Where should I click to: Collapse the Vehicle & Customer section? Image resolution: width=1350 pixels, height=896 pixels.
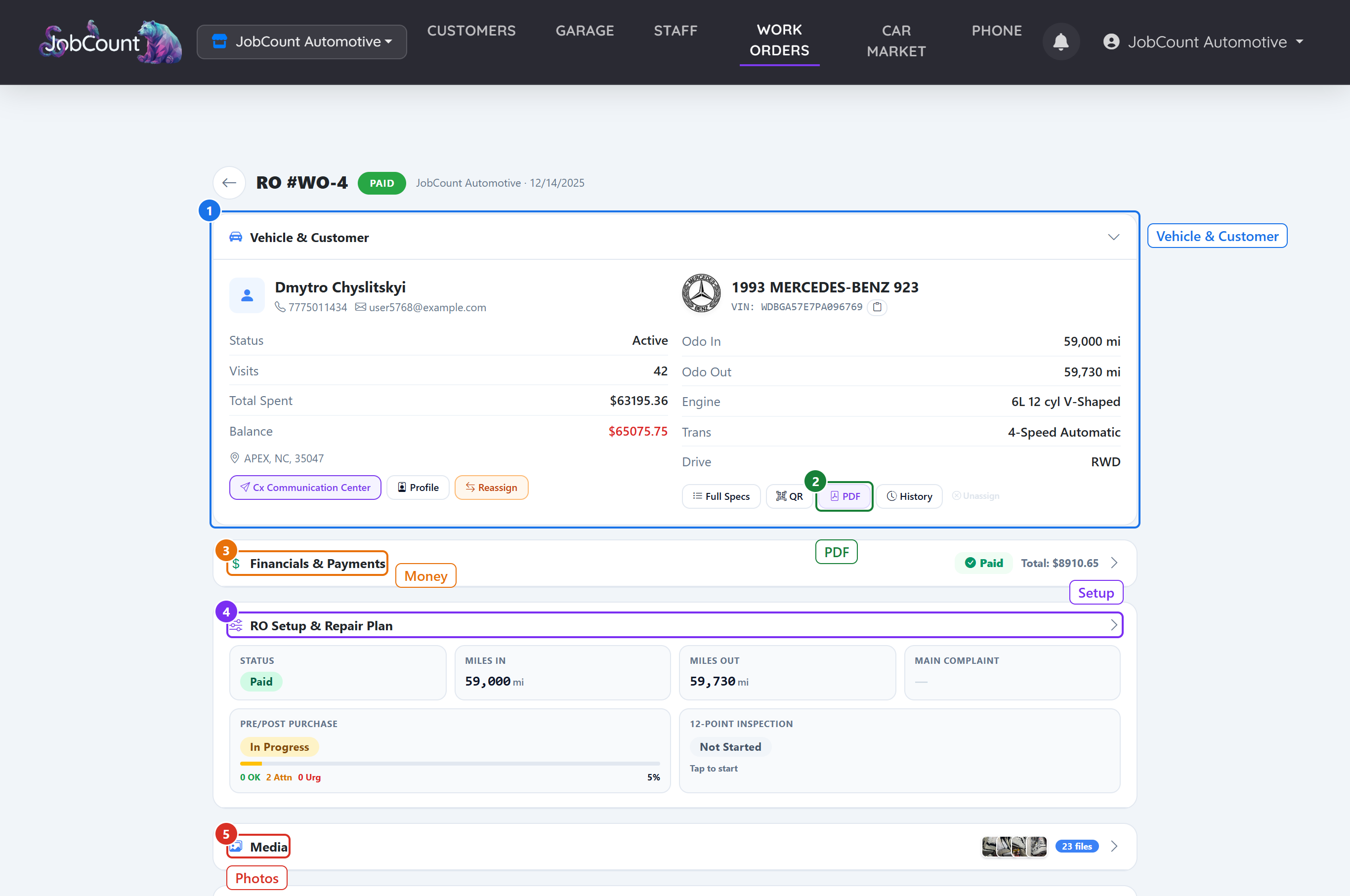[1113, 237]
